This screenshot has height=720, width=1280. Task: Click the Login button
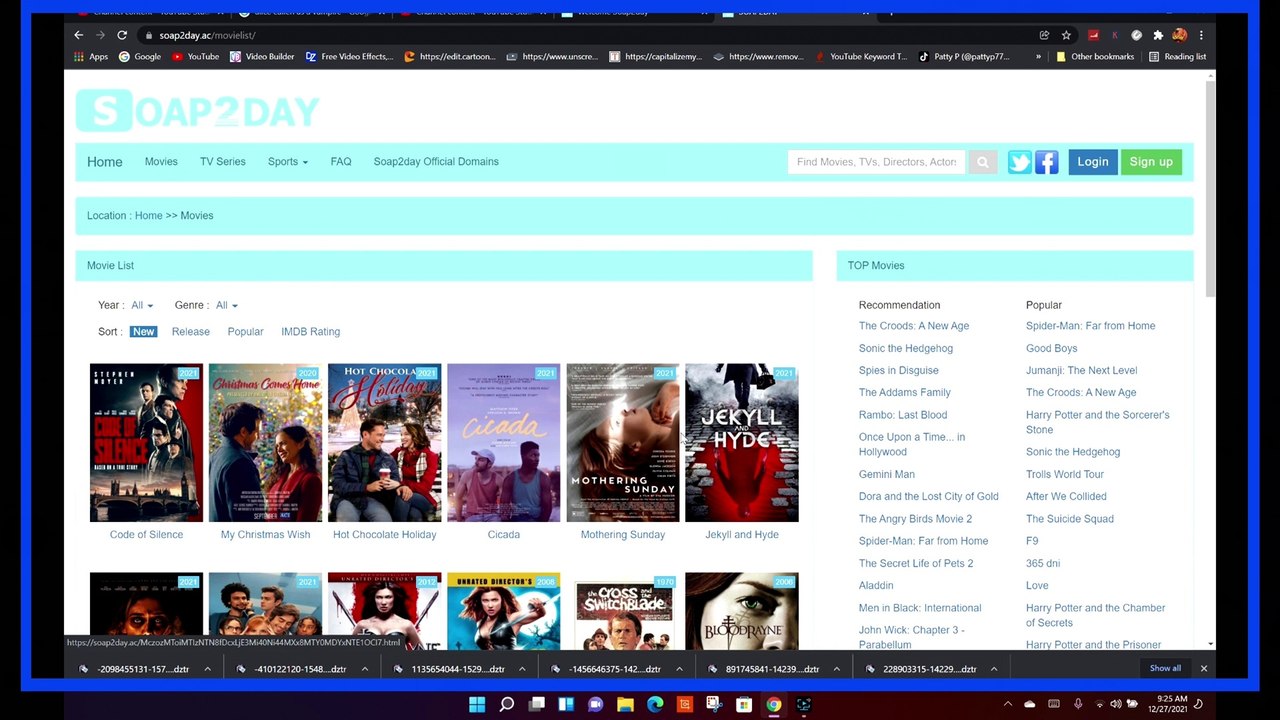(1093, 162)
